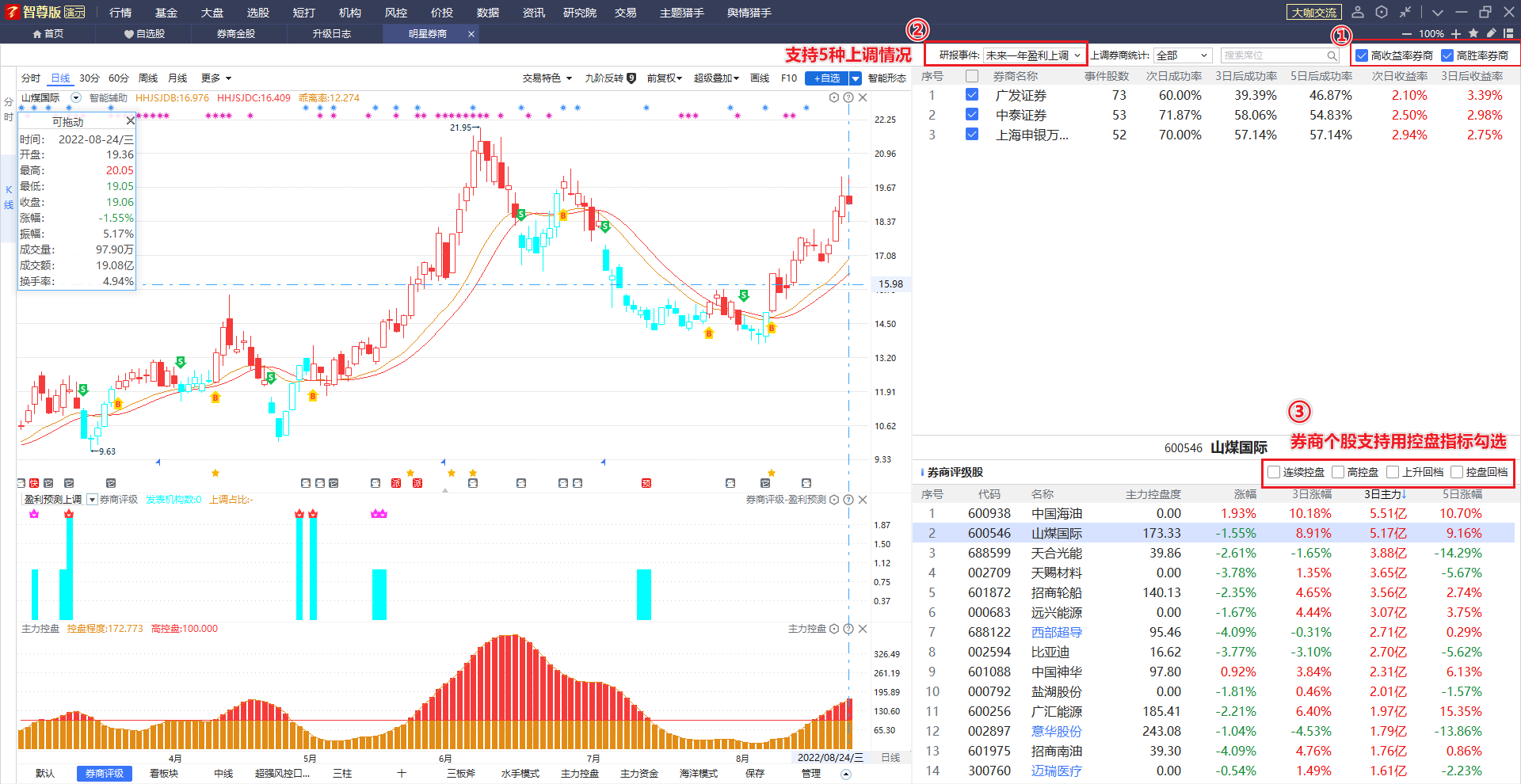
Task: Uncheck the 中泰证券 row checkbox
Action: point(972,115)
